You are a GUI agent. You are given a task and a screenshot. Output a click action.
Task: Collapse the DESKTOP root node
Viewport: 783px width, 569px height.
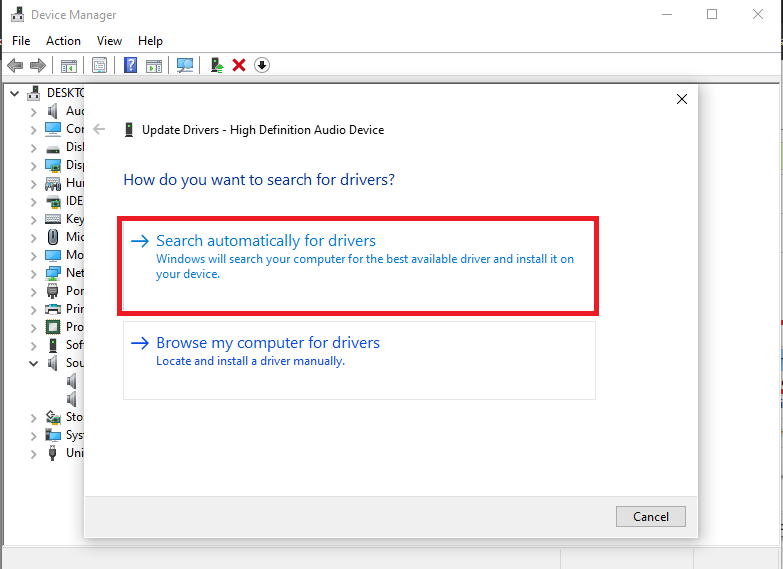click(x=15, y=93)
